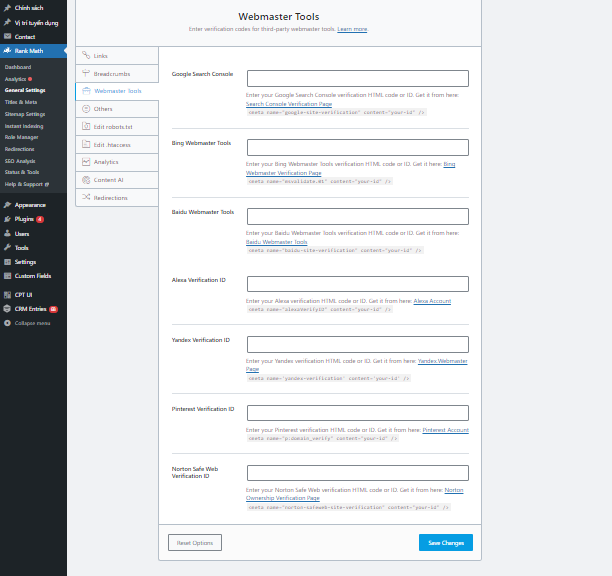Click the Breadcrumbs signpost icon
Image resolution: width=612 pixels, height=576 pixels.
click(86, 73)
